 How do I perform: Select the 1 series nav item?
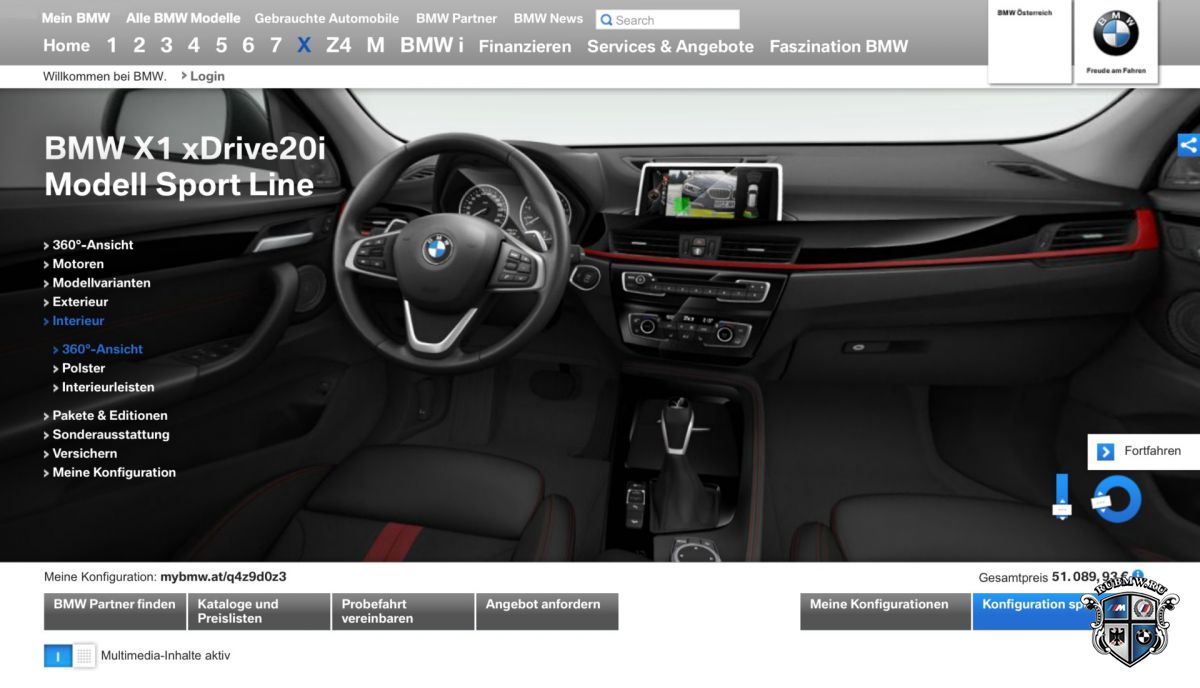pyautogui.click(x=112, y=46)
